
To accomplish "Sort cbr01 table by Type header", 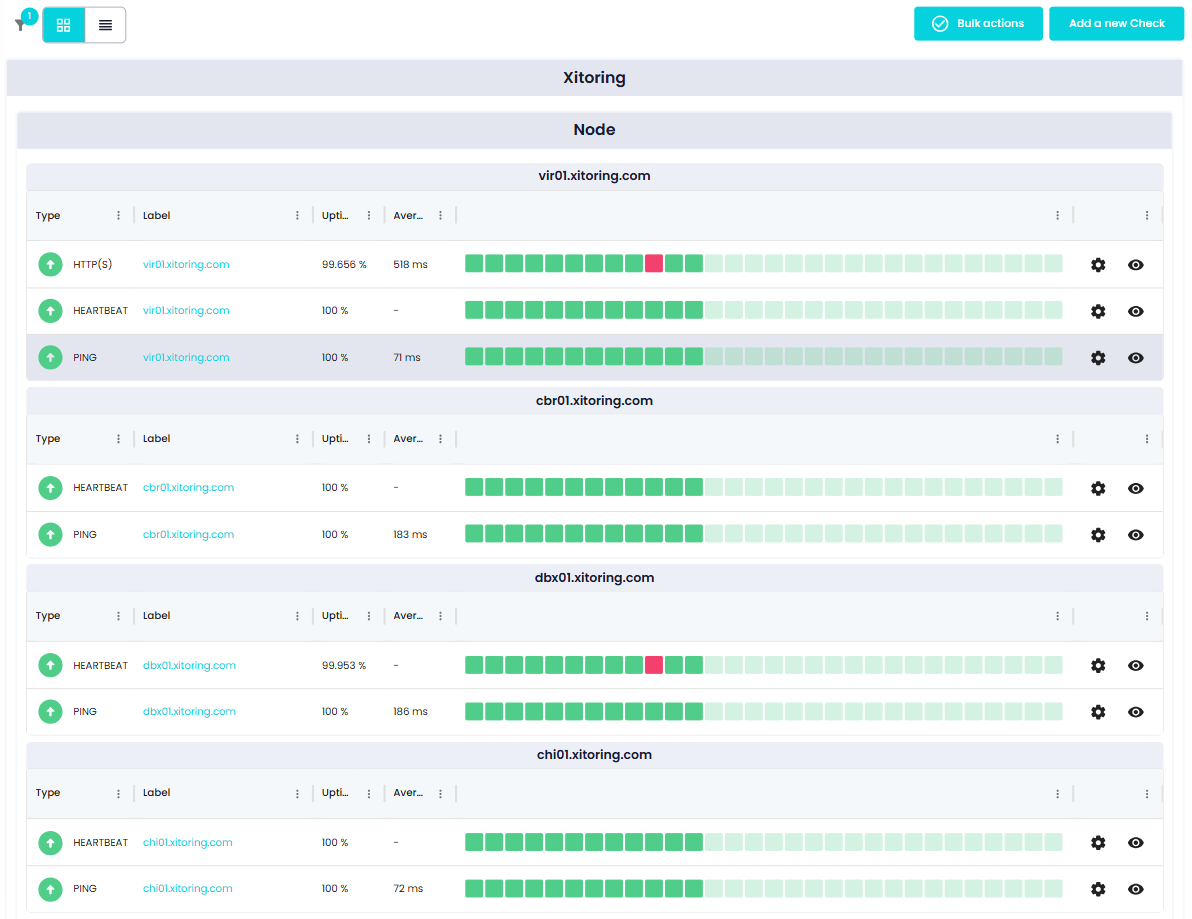I will pyautogui.click(x=48, y=439).
